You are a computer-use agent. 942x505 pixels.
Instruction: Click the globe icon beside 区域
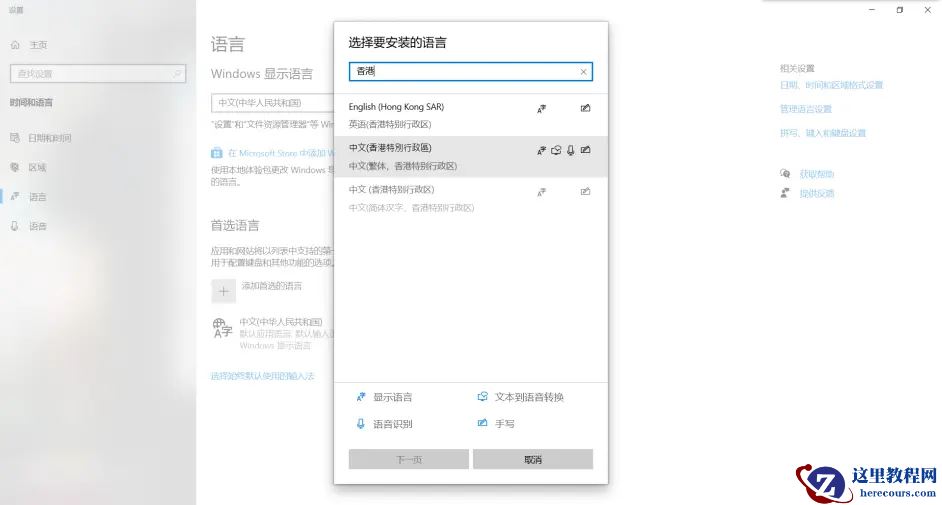[x=15, y=167]
